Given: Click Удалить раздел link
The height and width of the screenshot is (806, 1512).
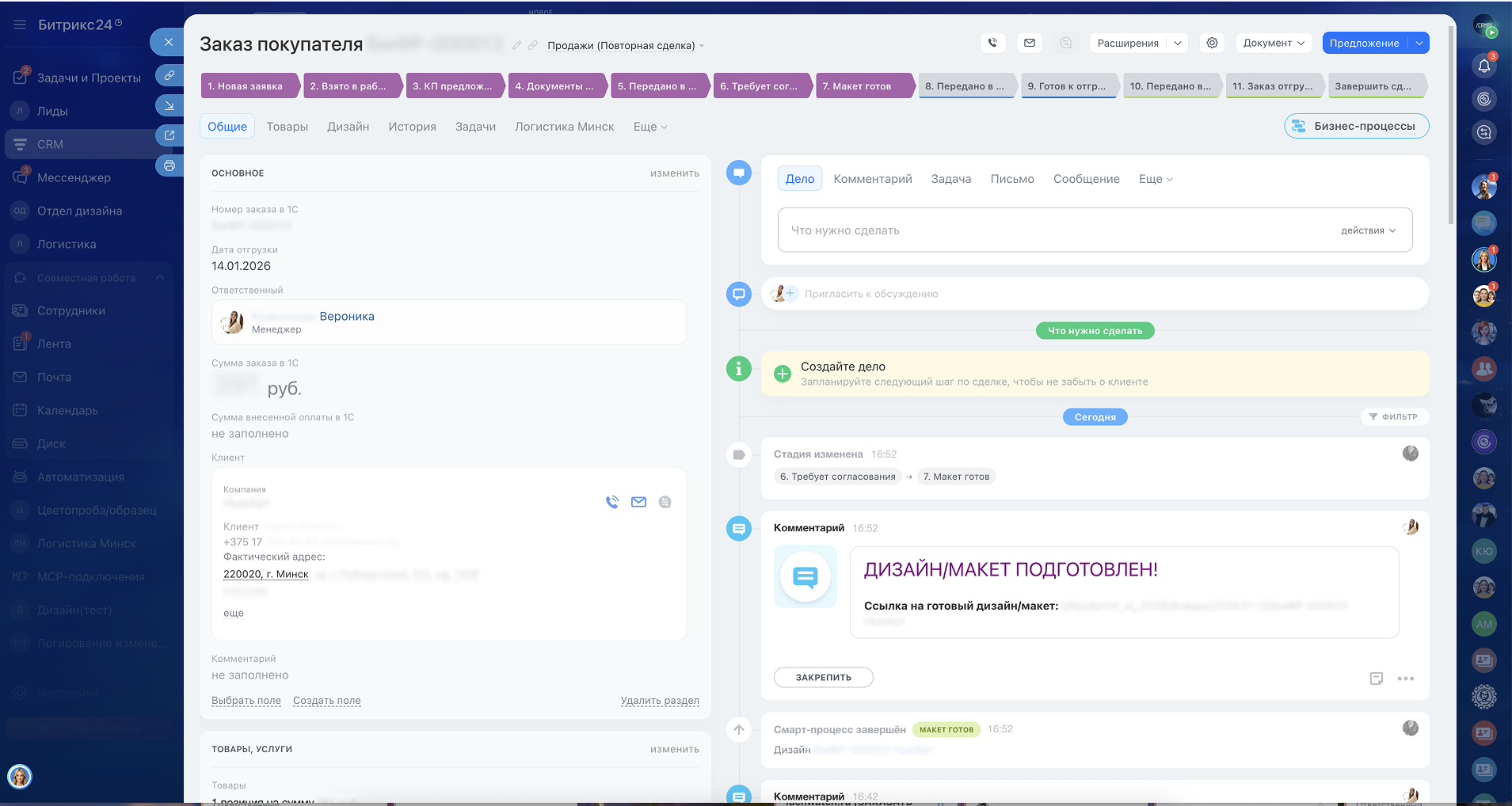Looking at the screenshot, I should (660, 701).
